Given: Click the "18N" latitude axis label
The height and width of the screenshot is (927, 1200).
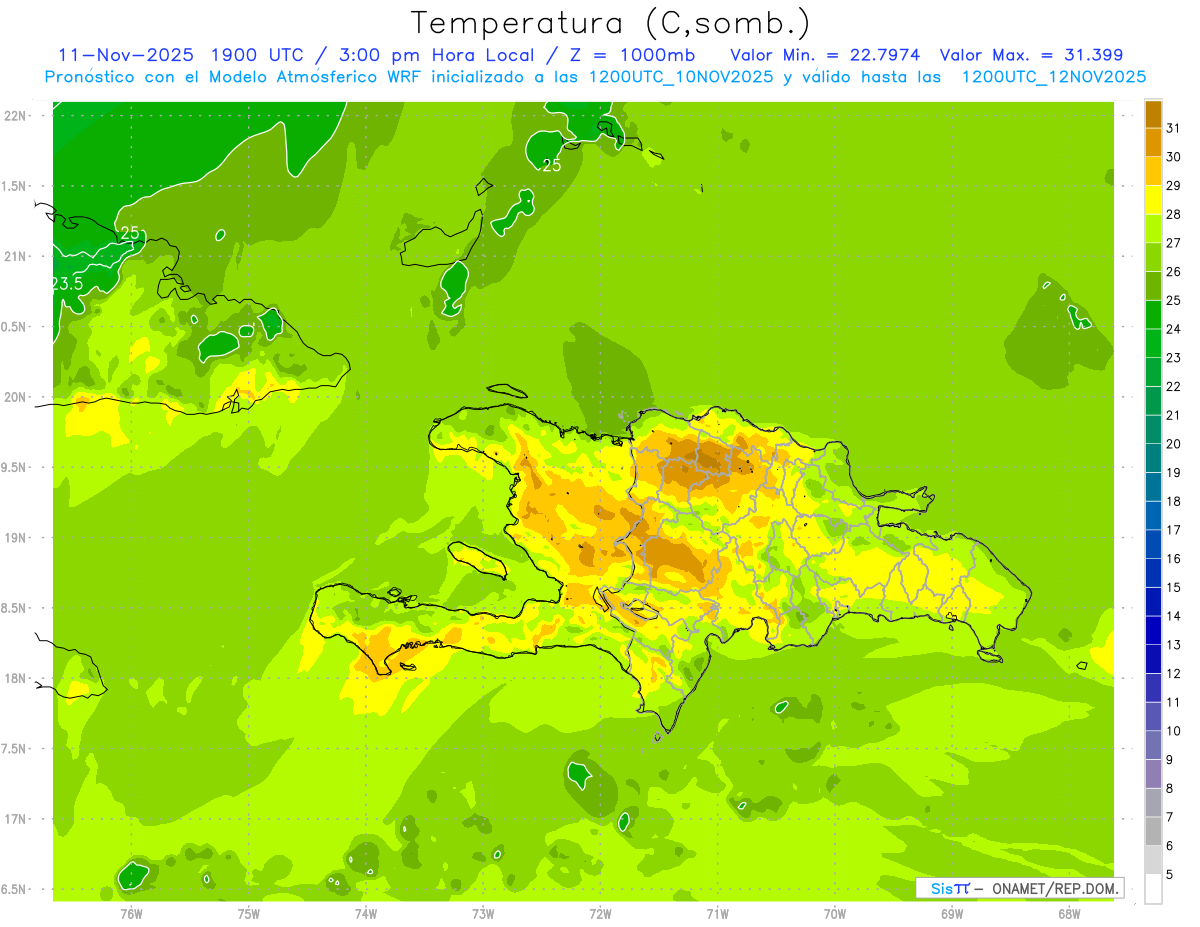Looking at the screenshot, I should pyautogui.click(x=17, y=678).
